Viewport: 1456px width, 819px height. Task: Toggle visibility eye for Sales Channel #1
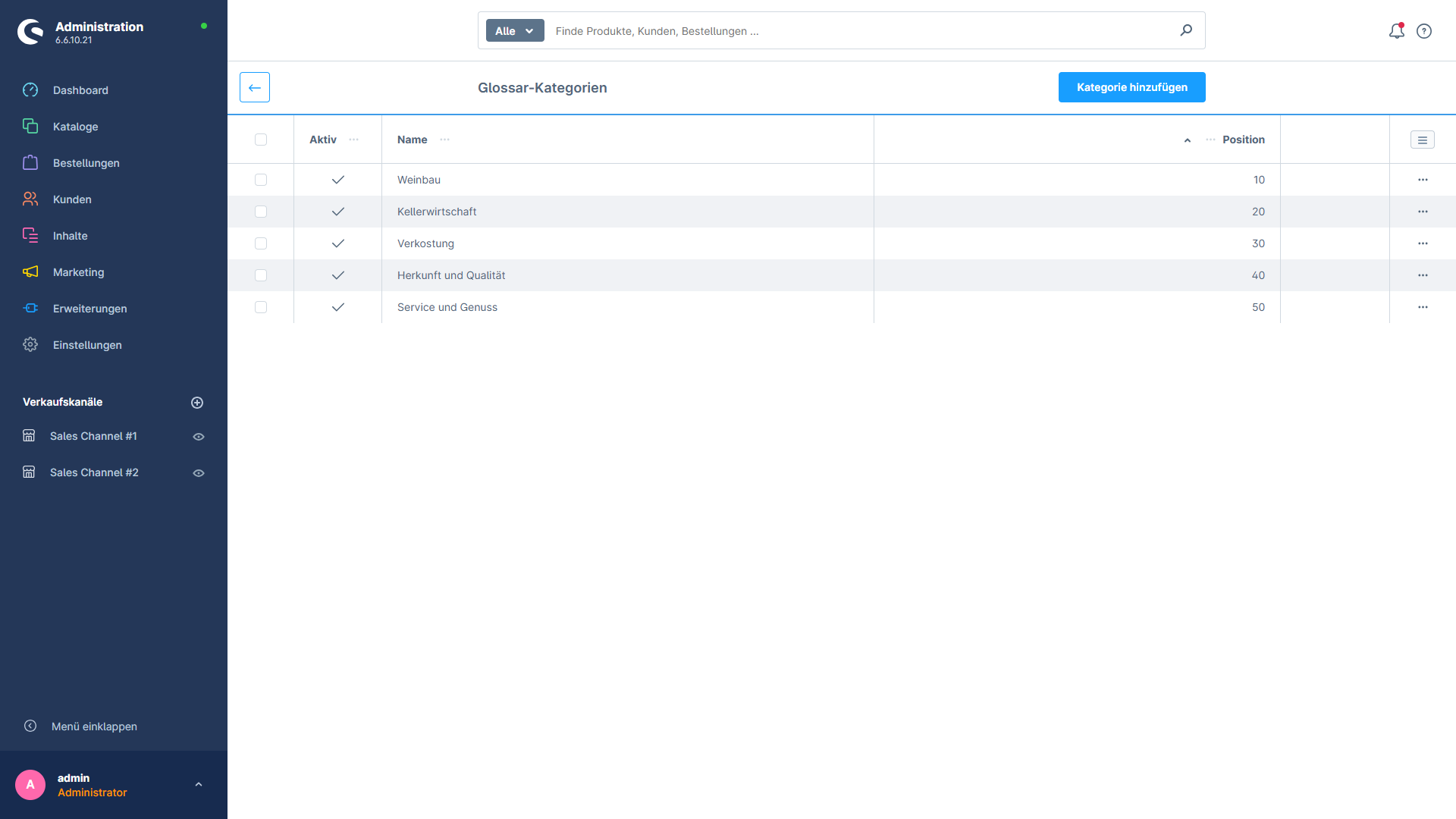pyautogui.click(x=199, y=437)
